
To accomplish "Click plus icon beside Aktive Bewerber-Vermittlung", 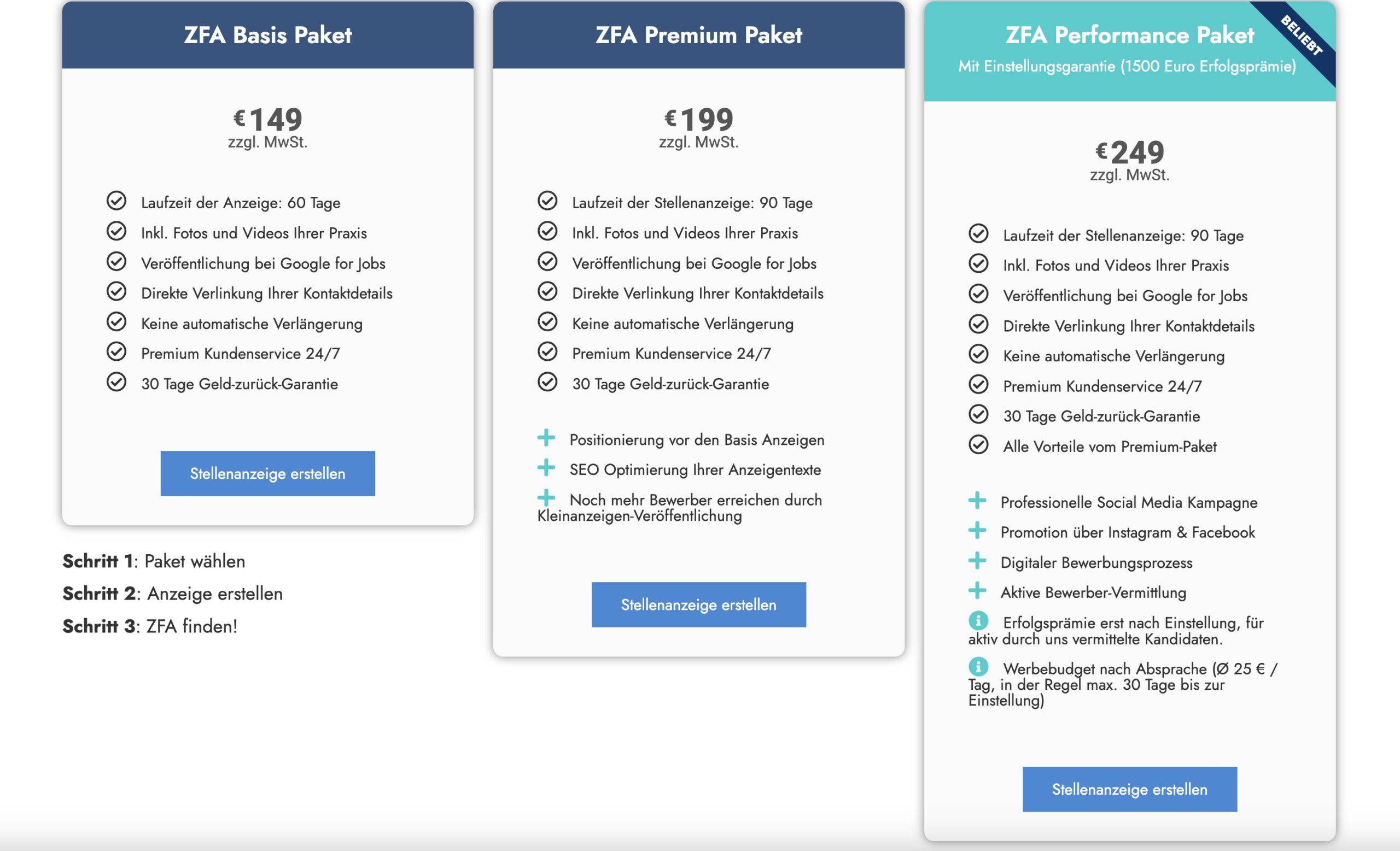I will click(977, 590).
